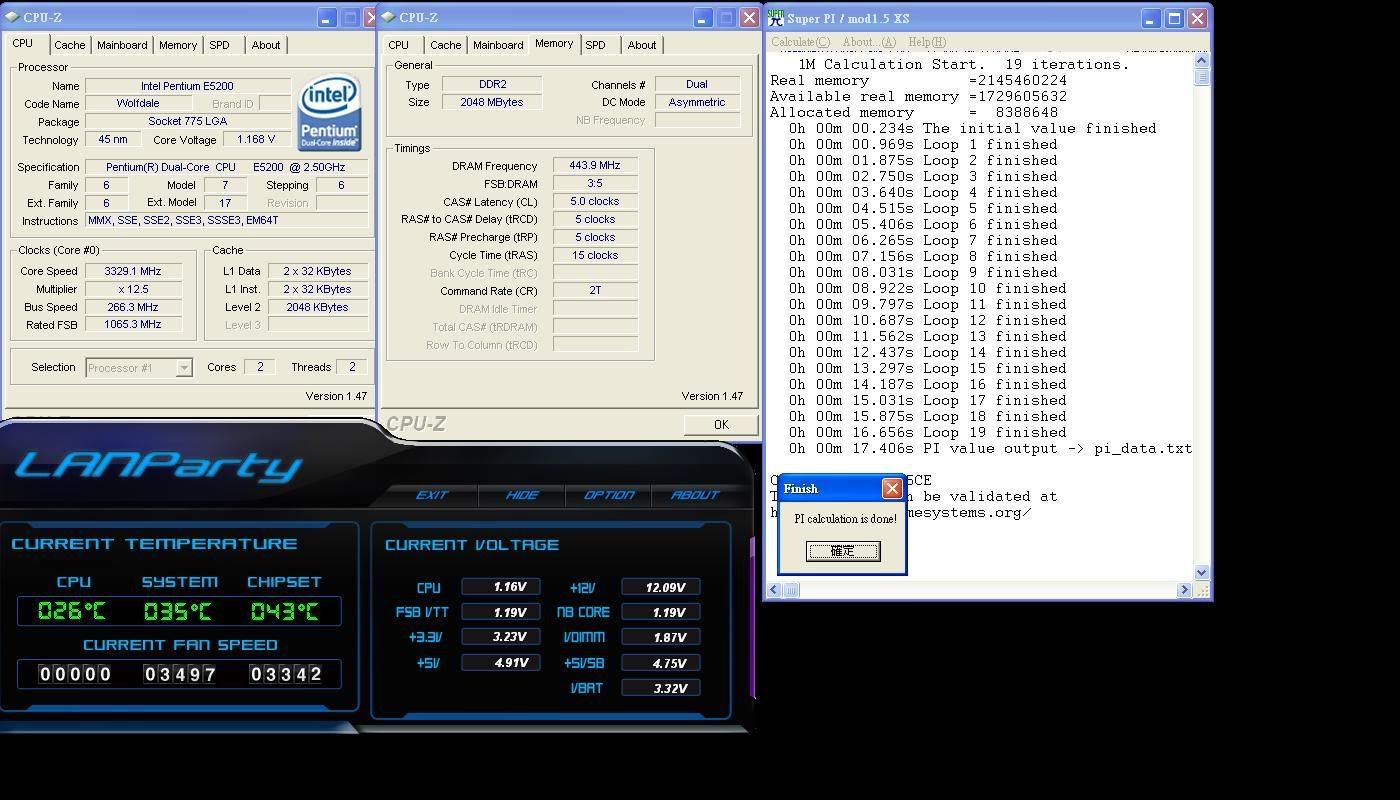Click the Code Name value Wolfdale

(138, 103)
